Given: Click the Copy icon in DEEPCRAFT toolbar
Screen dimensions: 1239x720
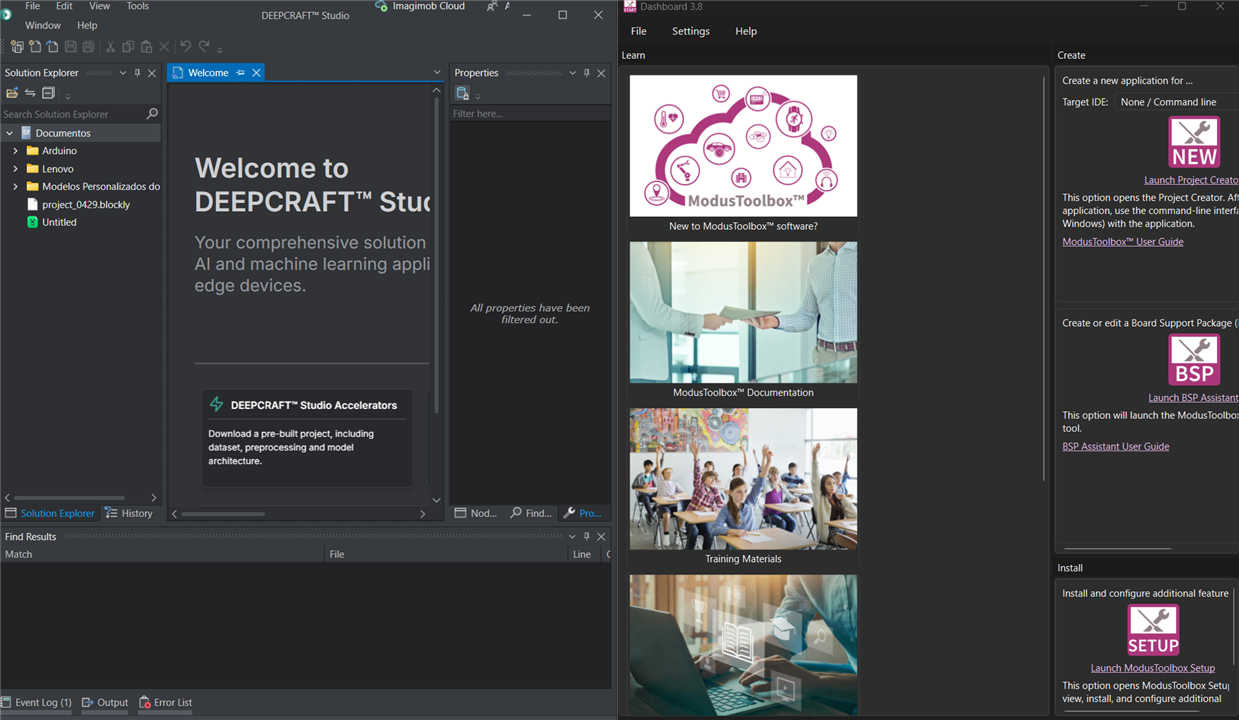Looking at the screenshot, I should coord(128,47).
